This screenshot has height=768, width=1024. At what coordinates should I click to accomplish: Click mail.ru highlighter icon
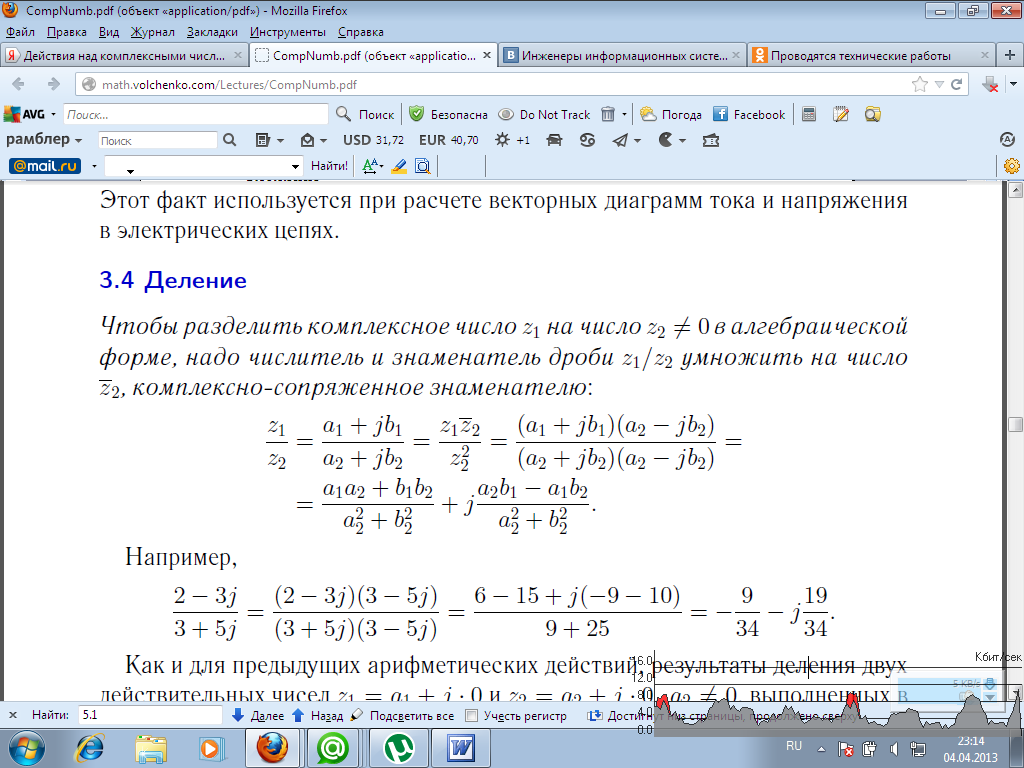pos(399,166)
